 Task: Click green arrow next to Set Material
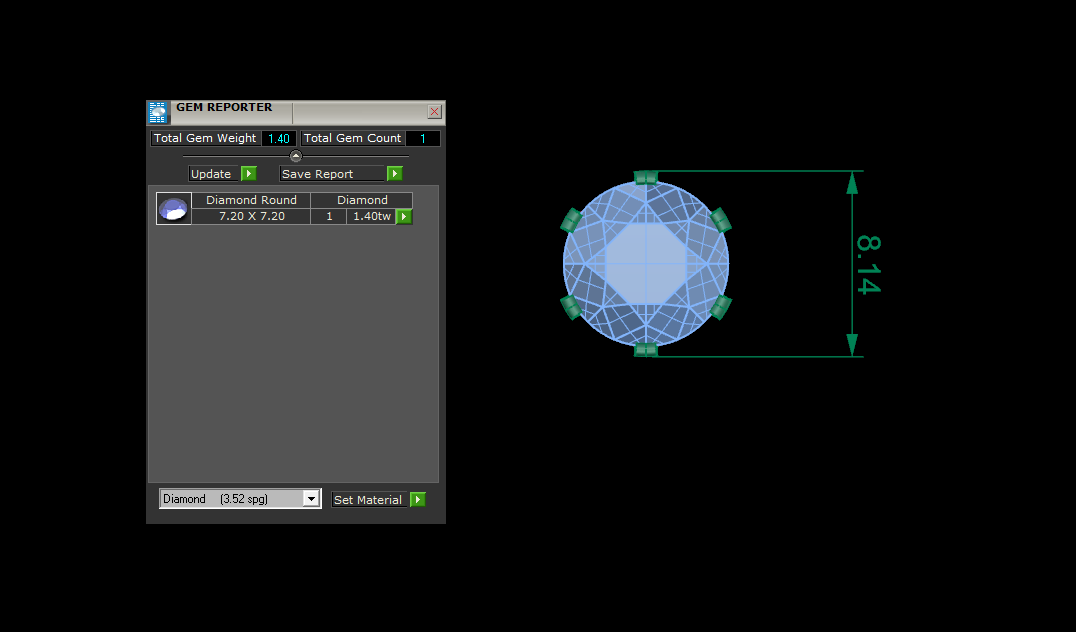coord(417,500)
